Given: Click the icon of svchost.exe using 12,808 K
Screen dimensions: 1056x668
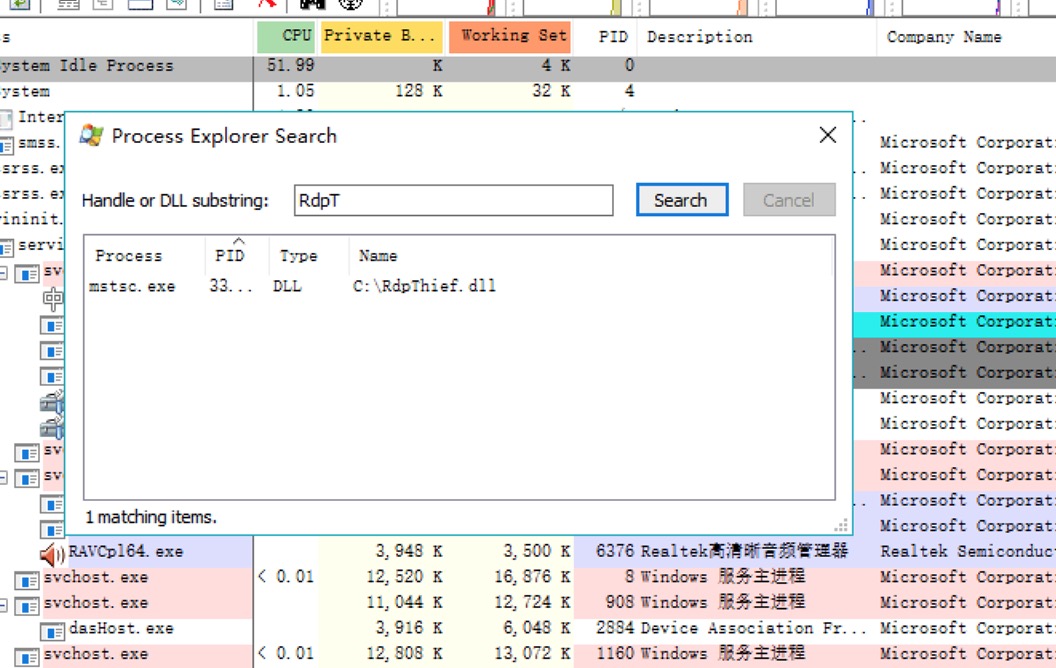Looking at the screenshot, I should pos(27,657).
